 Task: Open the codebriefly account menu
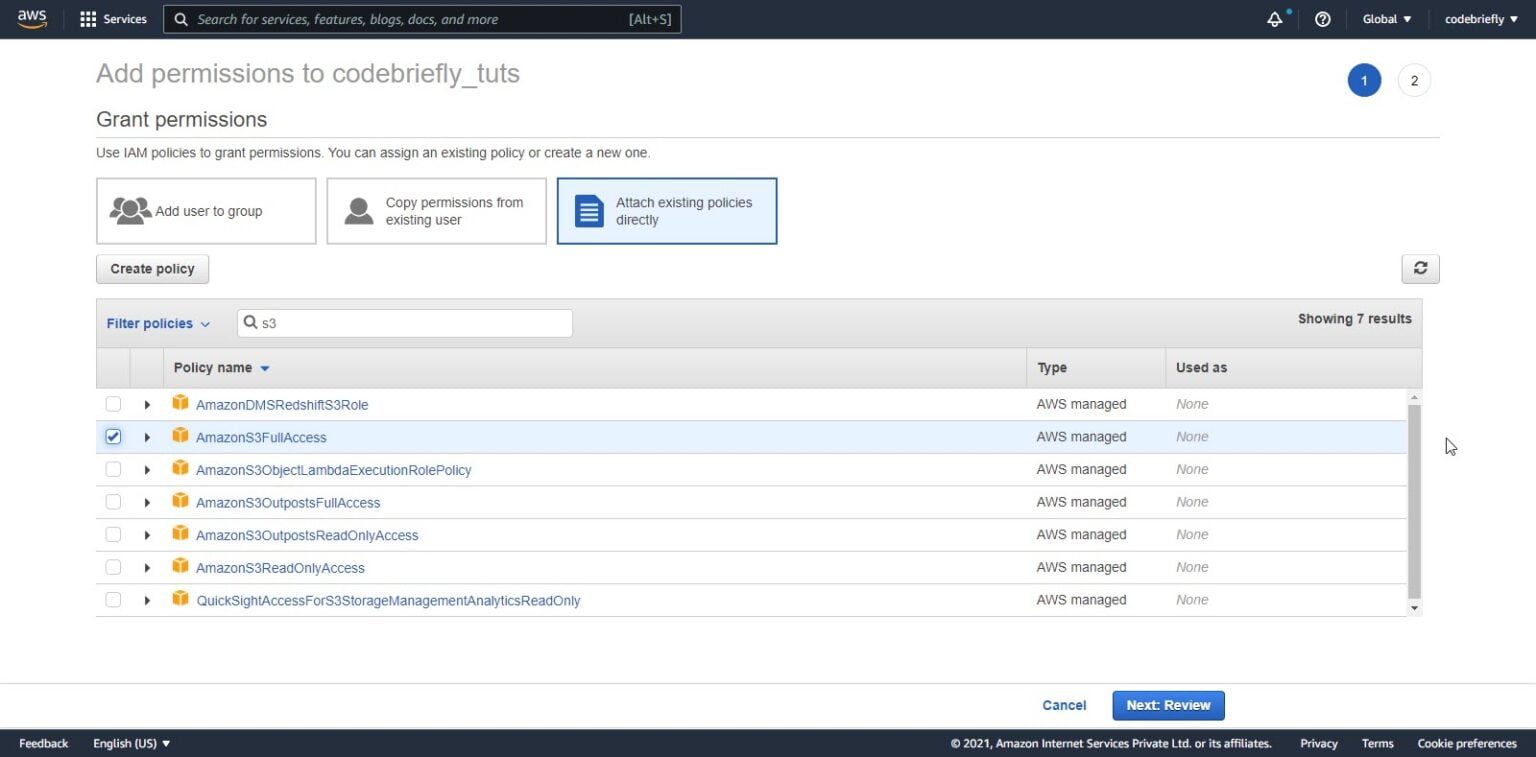click(1480, 19)
